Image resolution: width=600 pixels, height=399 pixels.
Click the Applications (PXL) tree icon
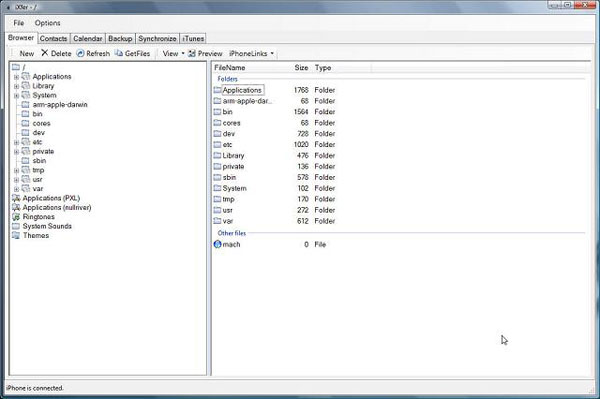pos(16,198)
